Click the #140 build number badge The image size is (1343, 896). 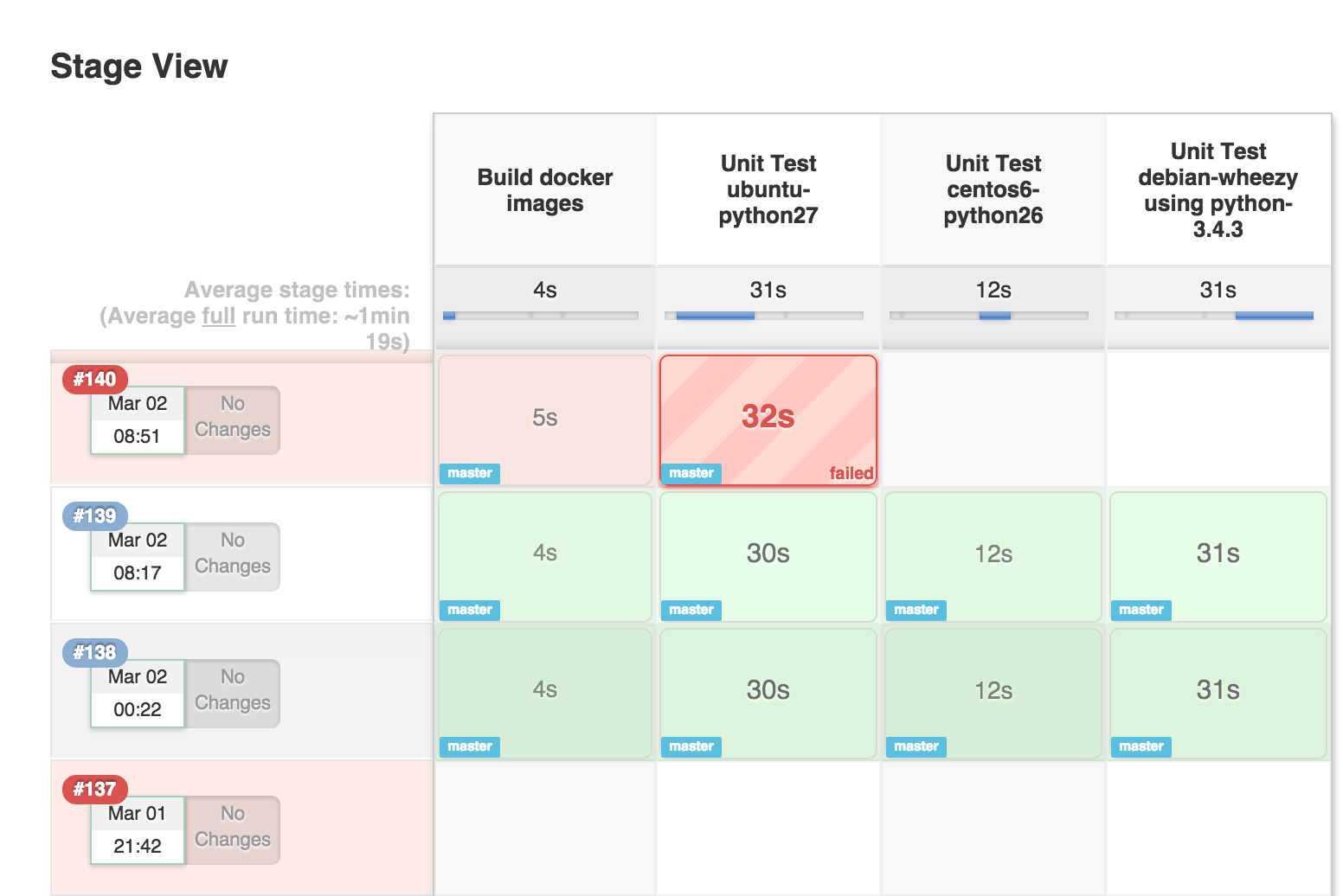pos(94,380)
